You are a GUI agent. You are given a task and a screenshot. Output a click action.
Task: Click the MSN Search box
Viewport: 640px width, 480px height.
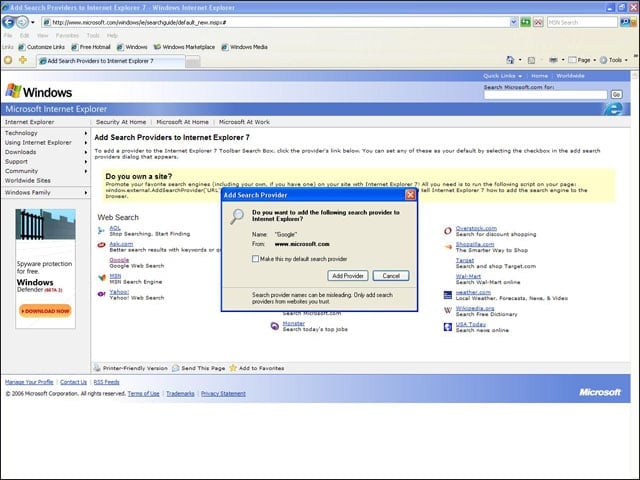click(582, 22)
